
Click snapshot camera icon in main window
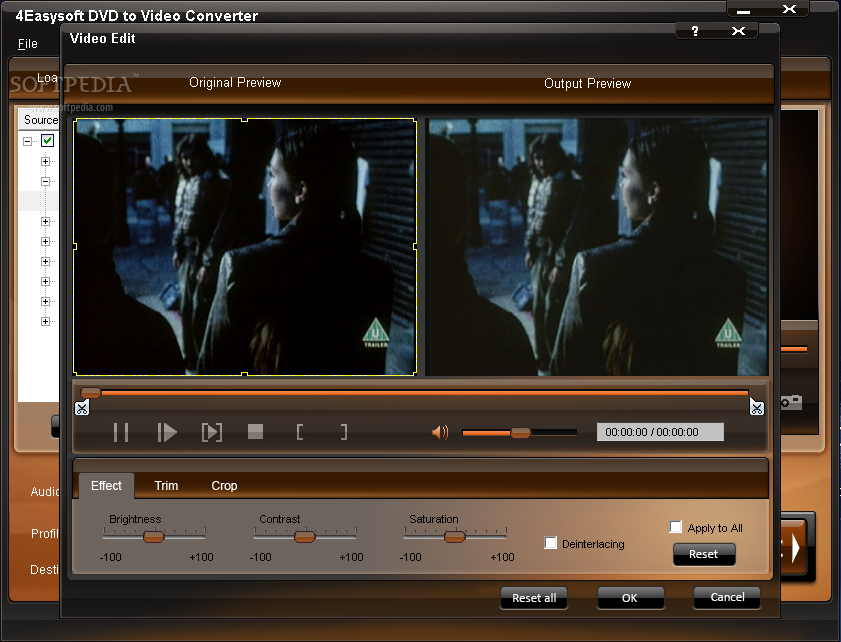pos(791,401)
